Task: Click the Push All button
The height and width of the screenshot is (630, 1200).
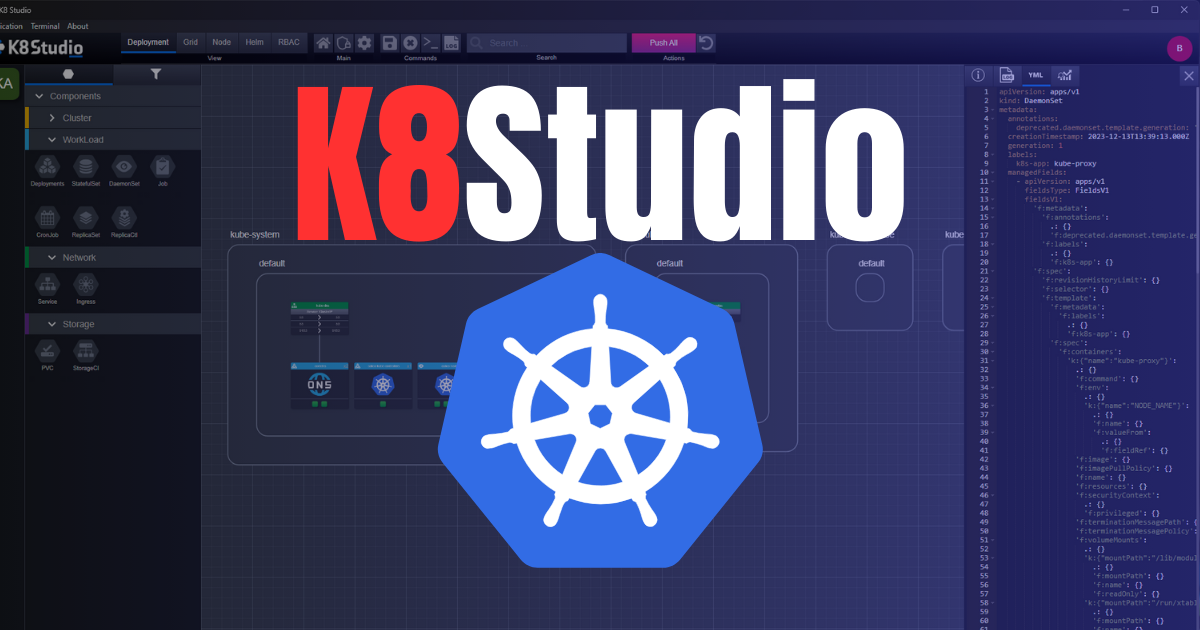Action: pos(663,42)
